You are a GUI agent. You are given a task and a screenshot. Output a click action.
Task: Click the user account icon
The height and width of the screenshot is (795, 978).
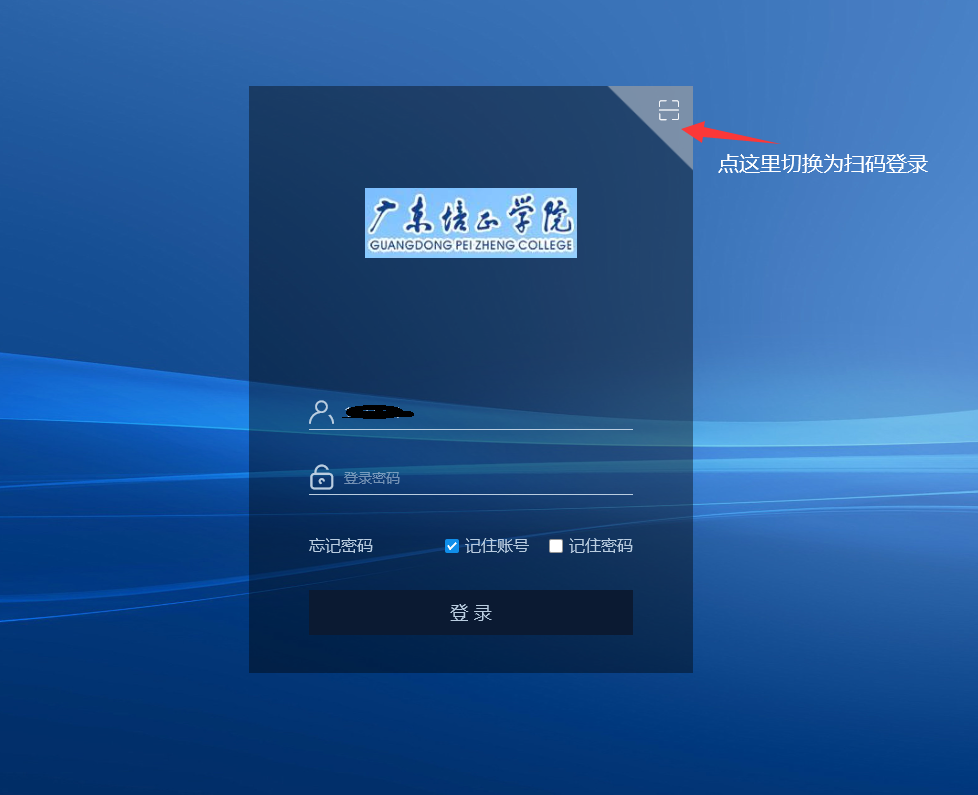pos(321,412)
